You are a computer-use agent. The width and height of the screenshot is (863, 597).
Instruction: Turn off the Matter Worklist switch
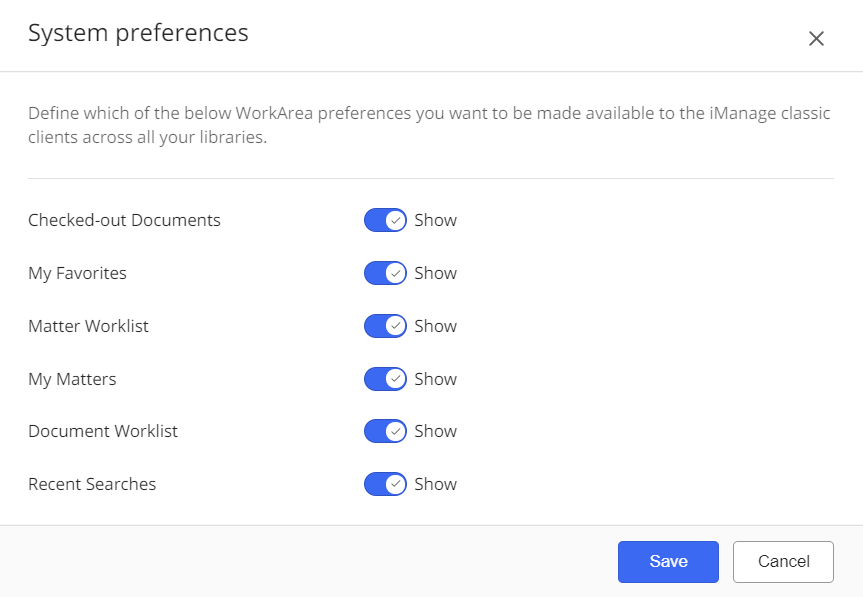click(385, 326)
